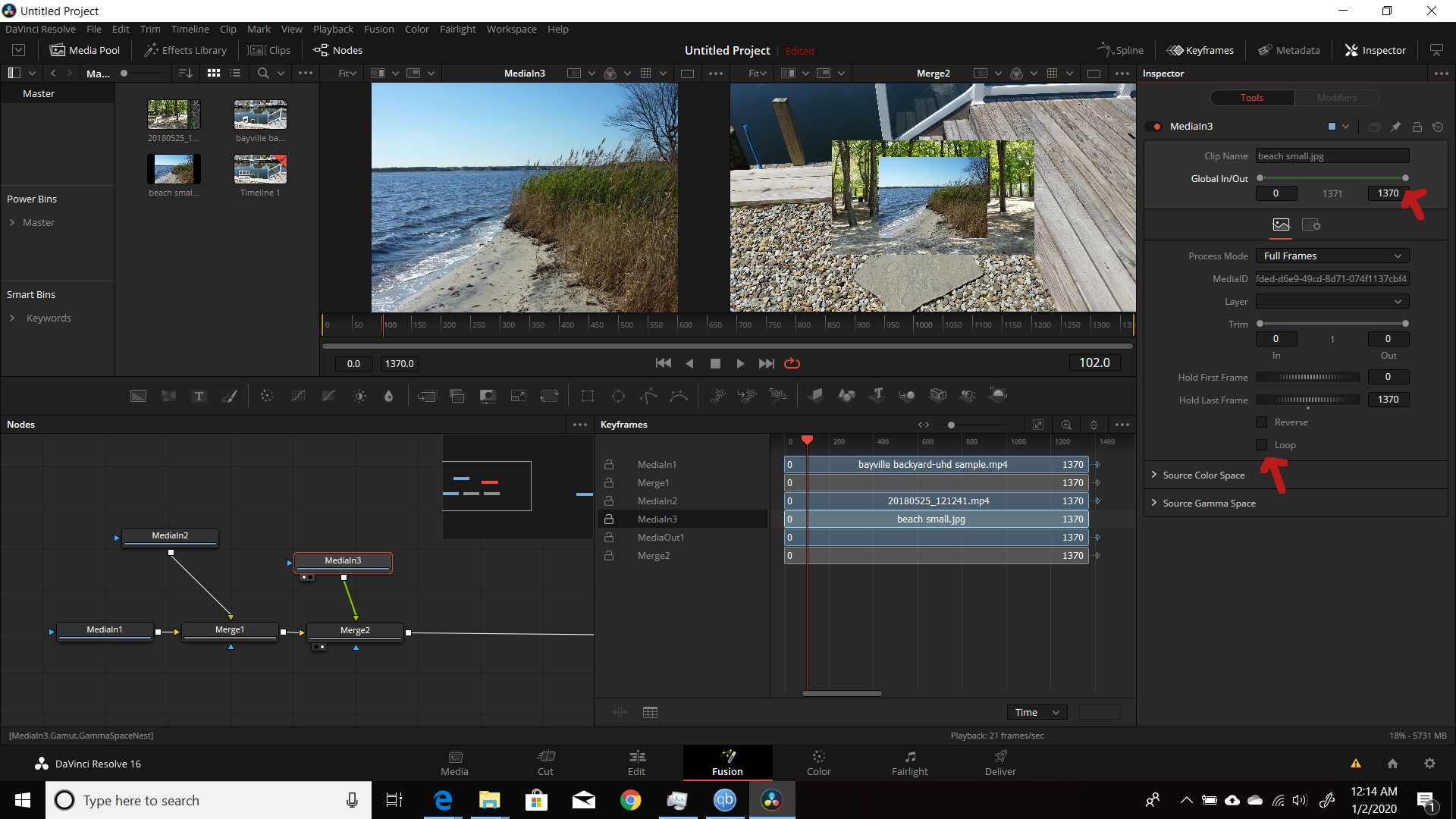Select the Polygon mask tool icon
This screenshot has width=1456, height=819.
coord(649,396)
